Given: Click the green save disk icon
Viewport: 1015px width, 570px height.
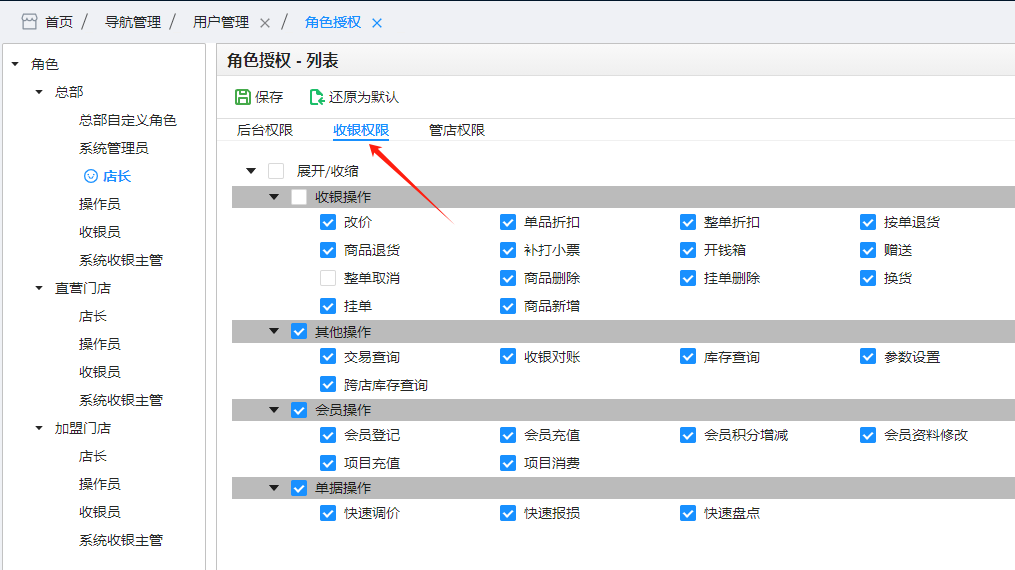Looking at the screenshot, I should (x=243, y=97).
